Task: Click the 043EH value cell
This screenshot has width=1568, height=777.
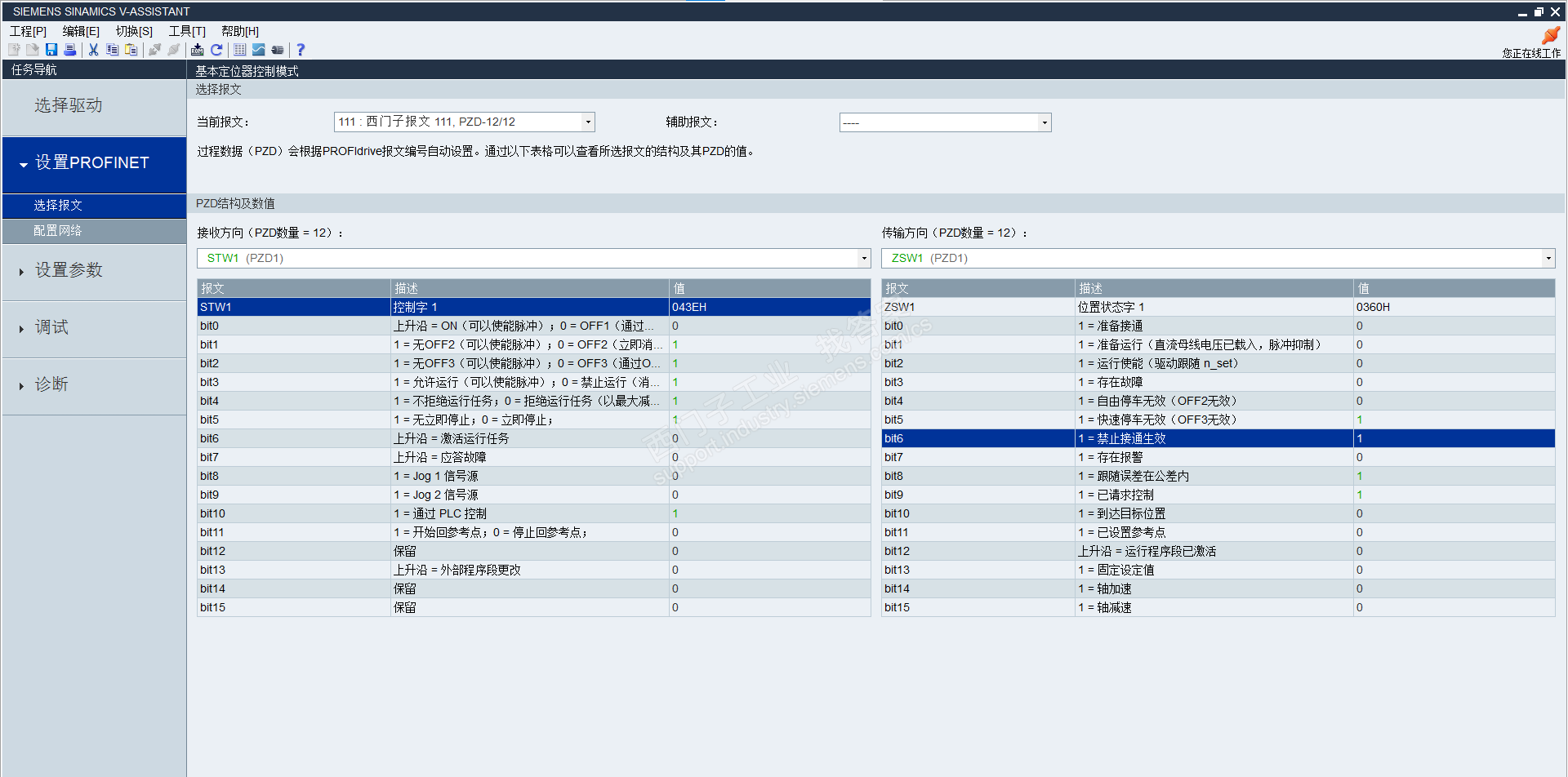Action: (x=769, y=308)
